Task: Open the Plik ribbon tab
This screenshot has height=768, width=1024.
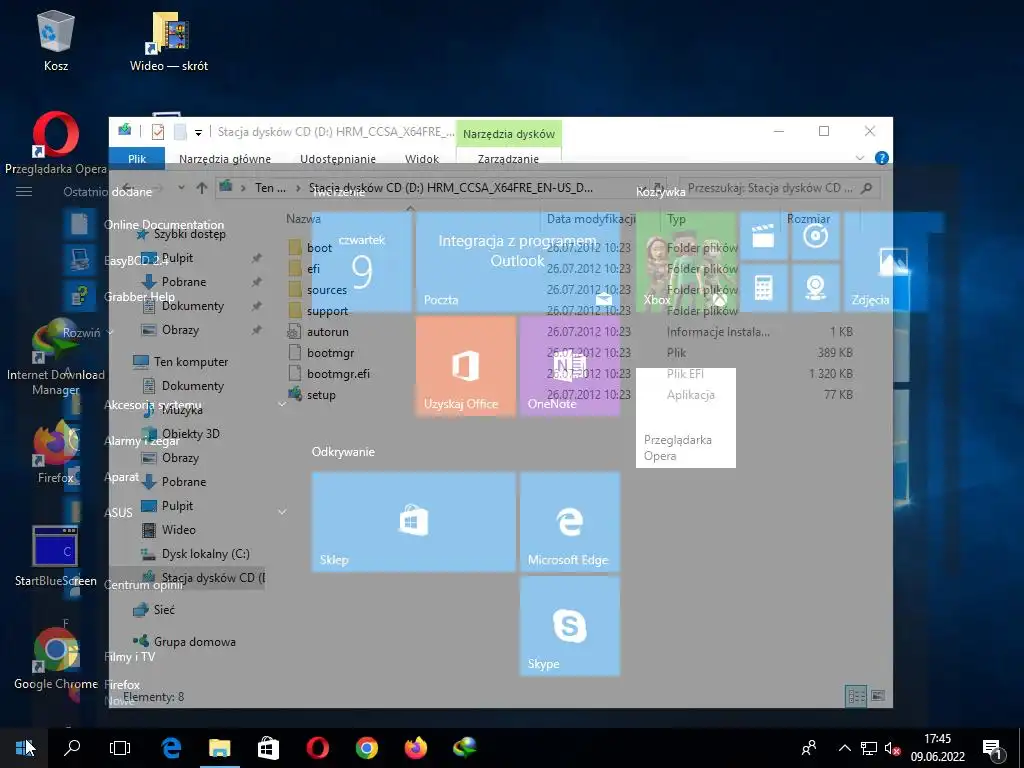Action: [x=137, y=159]
